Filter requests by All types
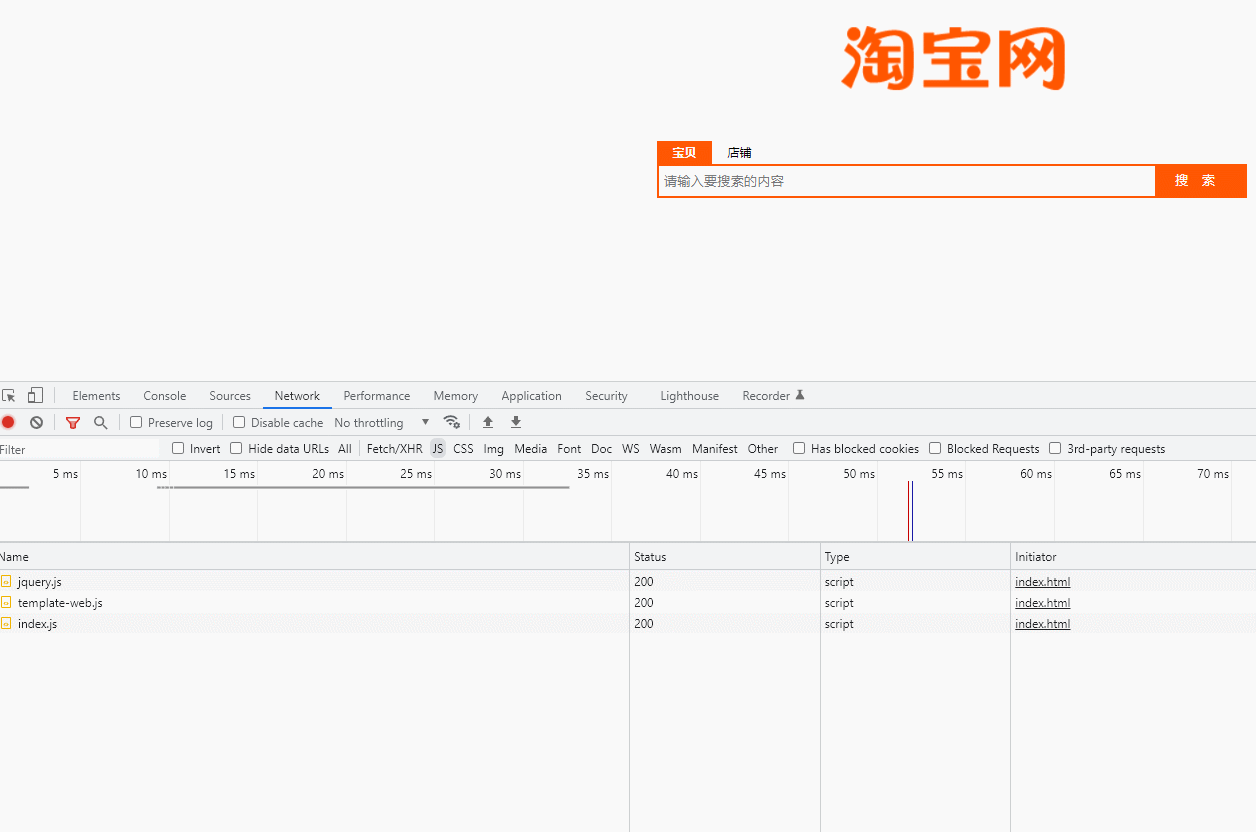1256x832 pixels. coord(345,449)
